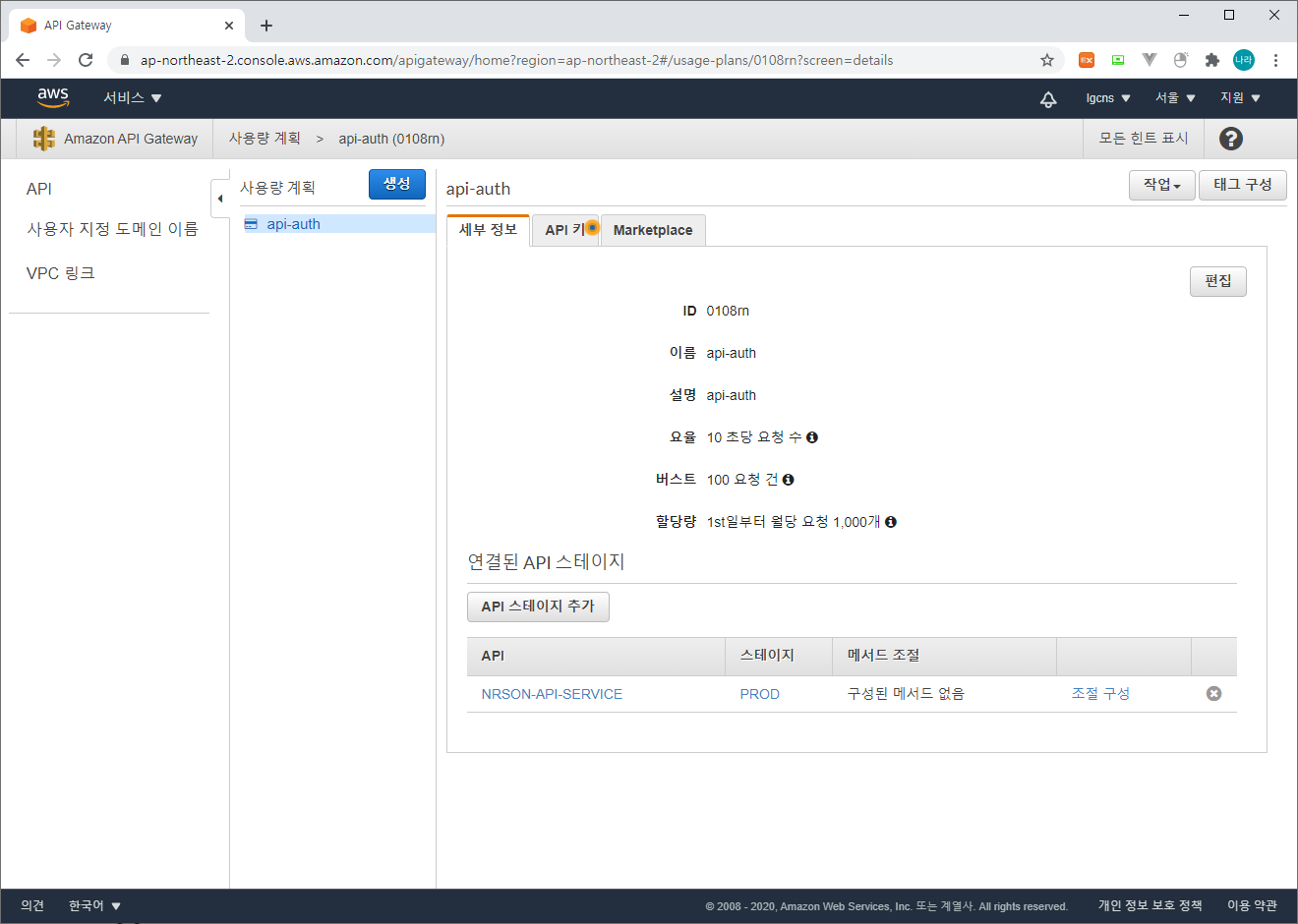
Task: Click 모든 힌트 표시 button
Action: 1144,139
